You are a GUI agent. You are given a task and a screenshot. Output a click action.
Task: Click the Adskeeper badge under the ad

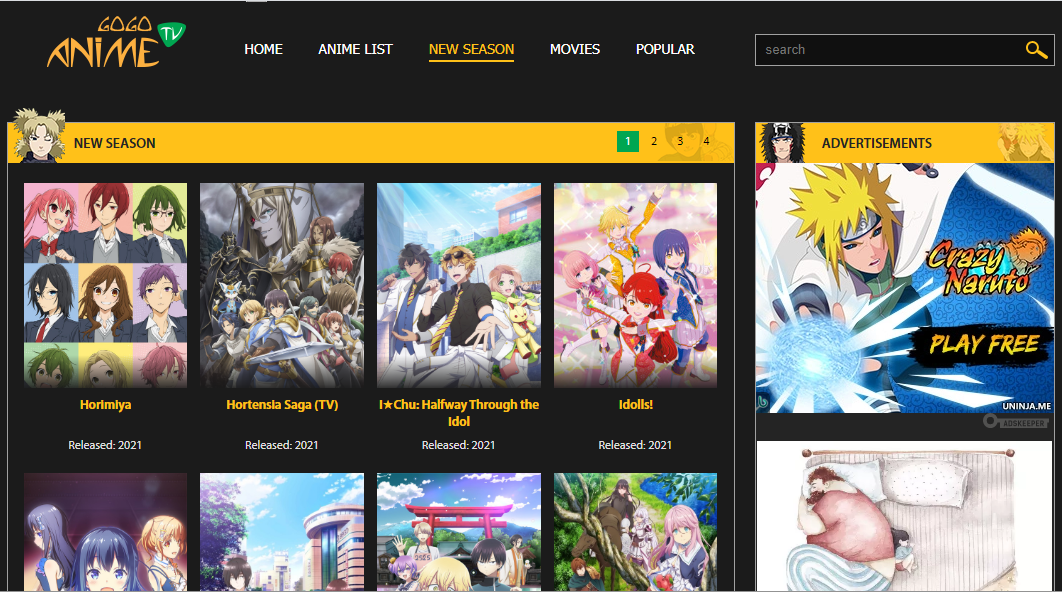point(1015,422)
